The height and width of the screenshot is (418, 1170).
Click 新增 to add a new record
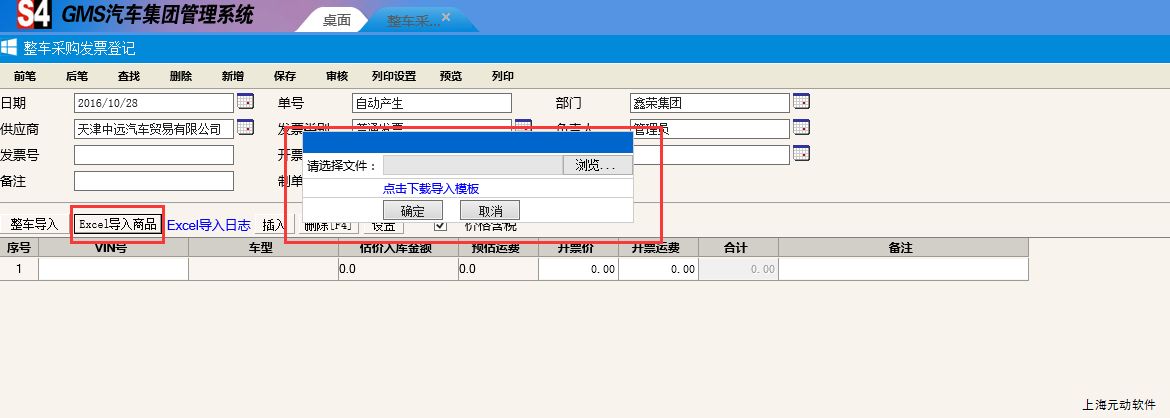232,76
